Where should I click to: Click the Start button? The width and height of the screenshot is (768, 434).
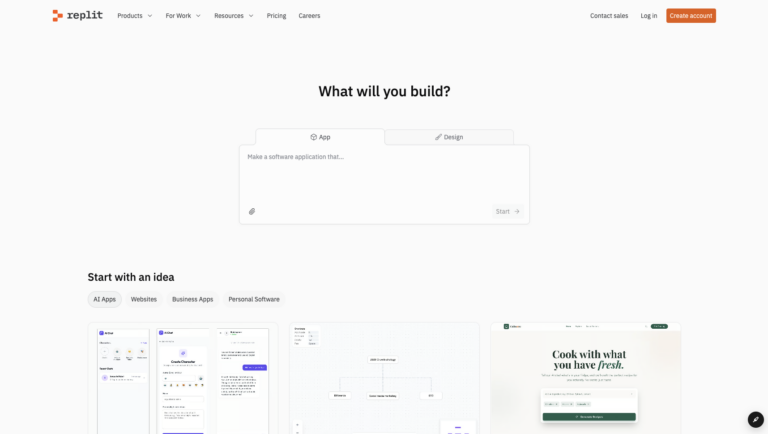coord(507,212)
